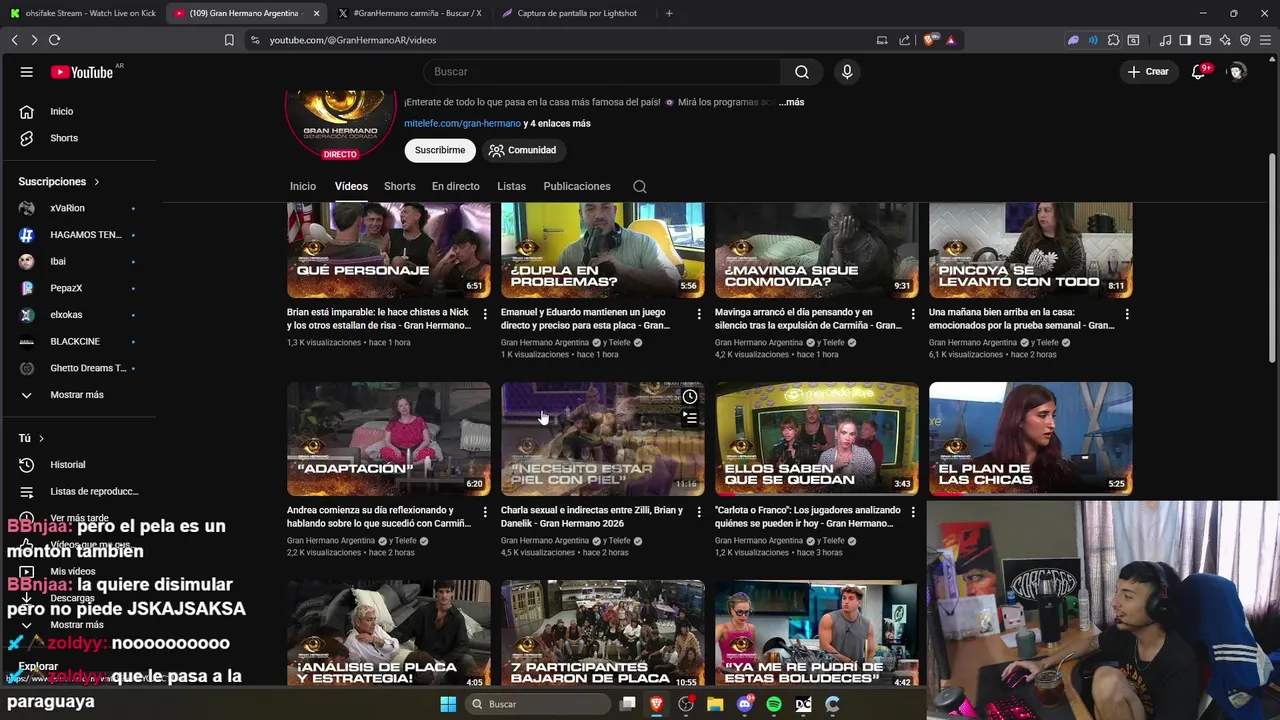Open options menu for 'Una mañana bien arriba' video

point(1127,314)
